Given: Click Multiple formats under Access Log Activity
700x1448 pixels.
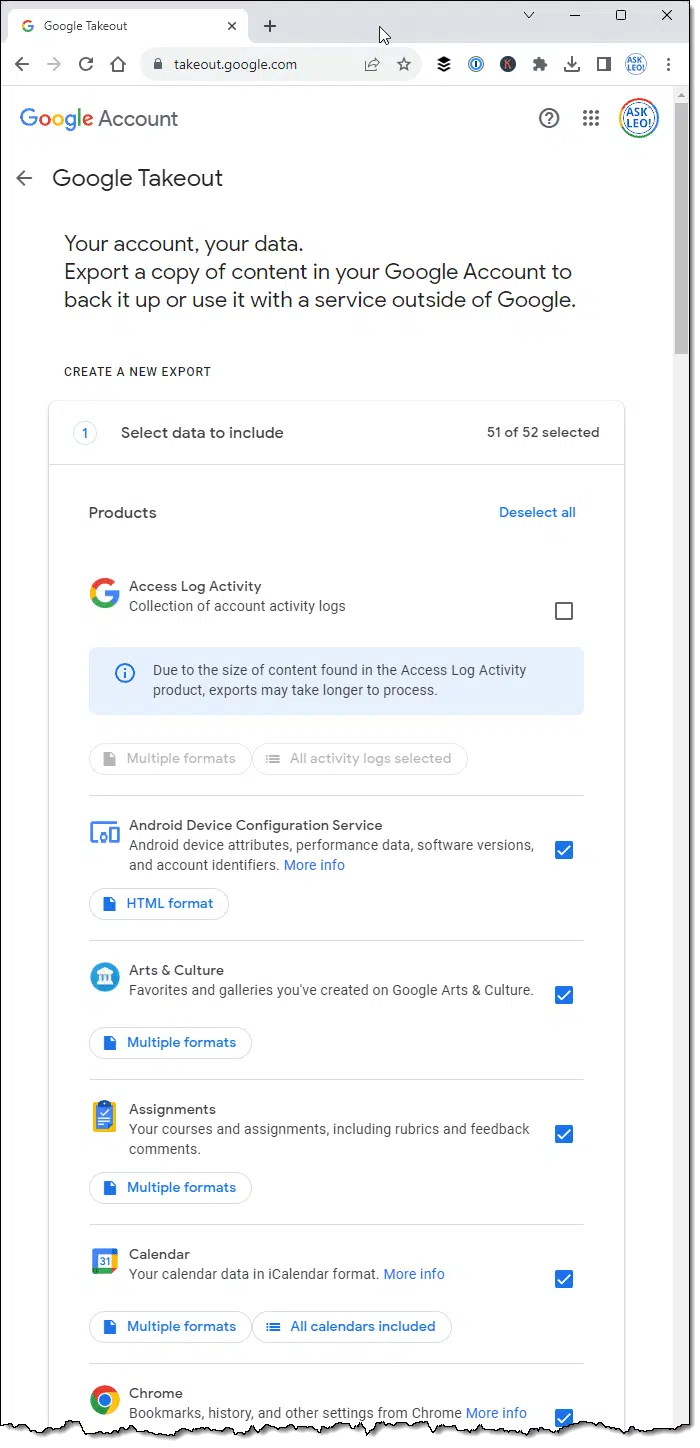Looking at the screenshot, I should (170, 759).
